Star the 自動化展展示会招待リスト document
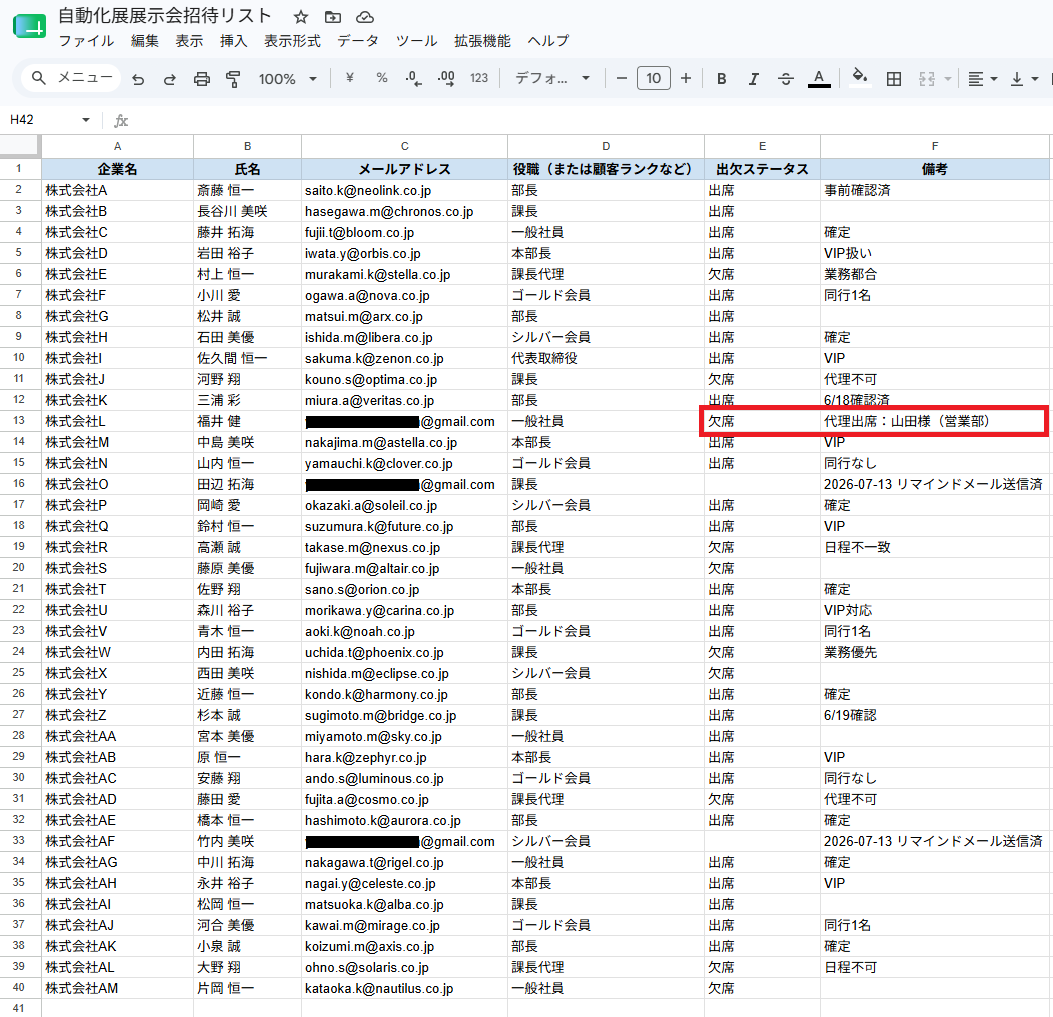1053x1017 pixels. tap(301, 17)
